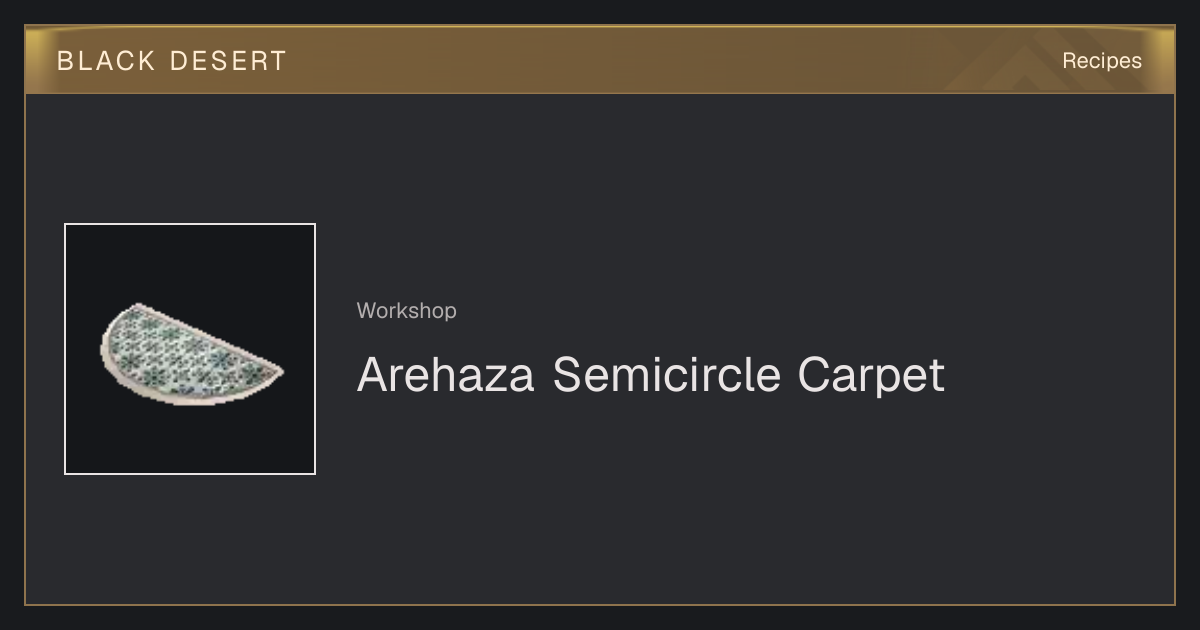Click the gold header banner bar
This screenshot has width=1200, height=630.
coord(600,60)
